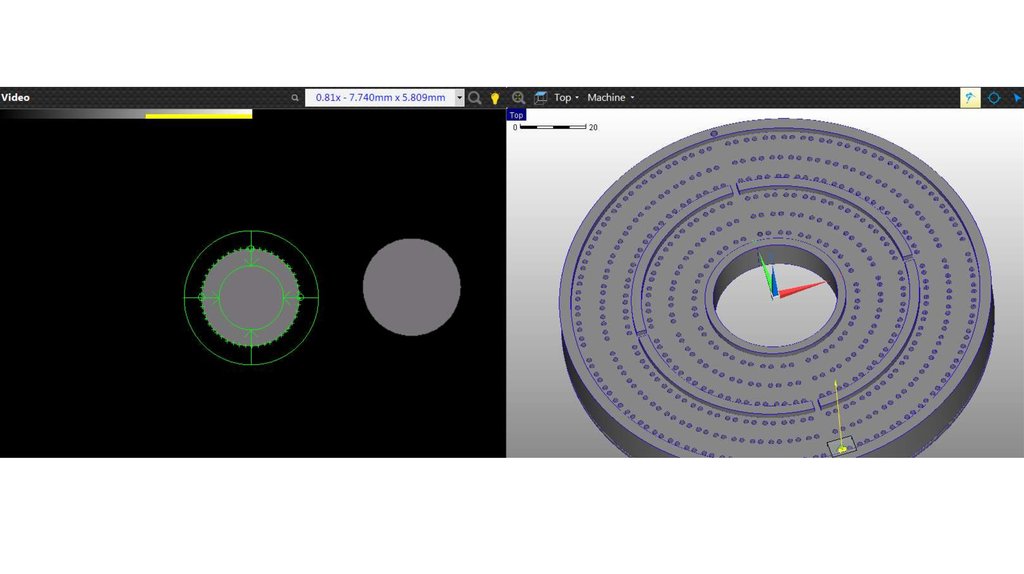The height and width of the screenshot is (574, 1024).
Task: Click the coordinate axis triad in model
Action: [775, 283]
